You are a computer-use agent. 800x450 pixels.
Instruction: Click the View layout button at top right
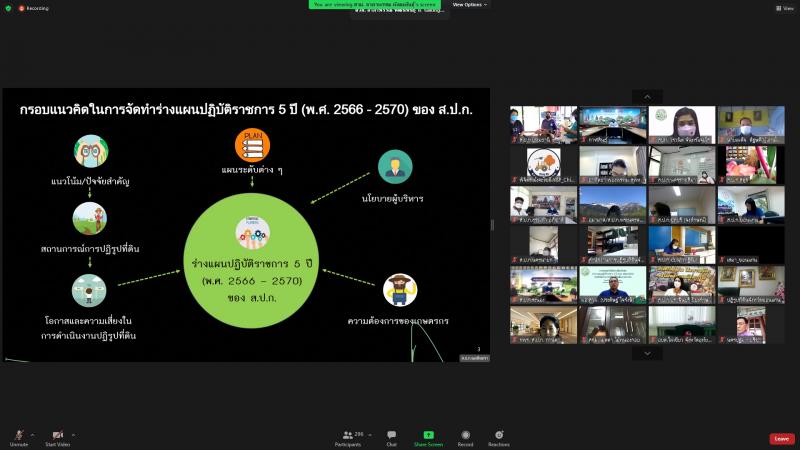click(x=785, y=8)
